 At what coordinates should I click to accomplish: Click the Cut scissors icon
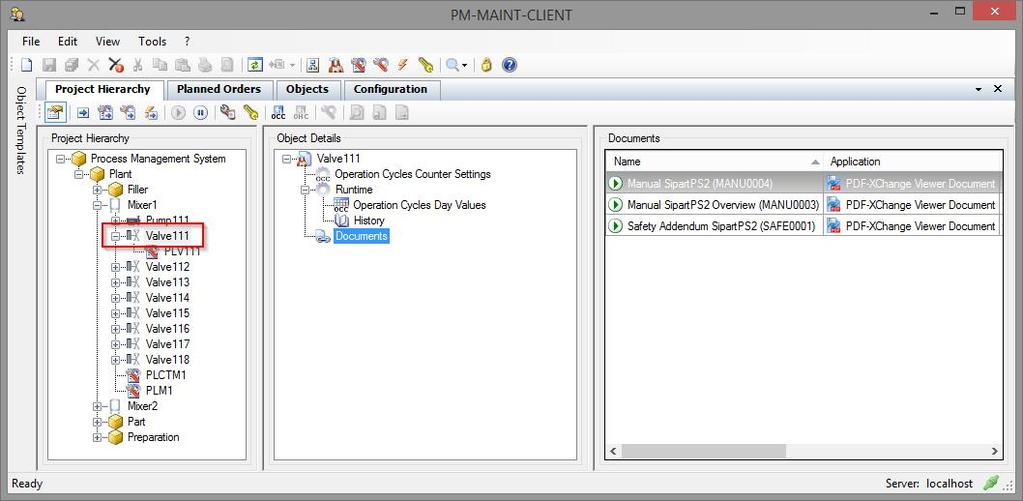(138, 65)
